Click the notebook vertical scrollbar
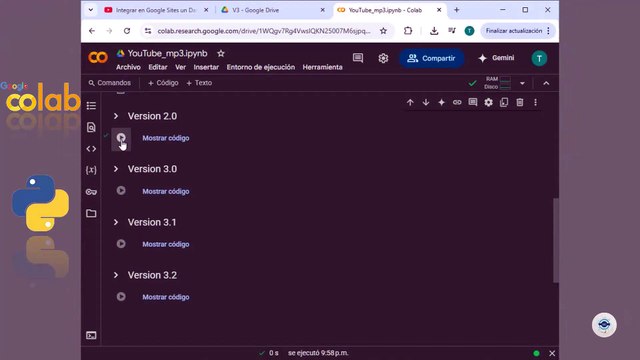This screenshot has height=360, width=640. [556, 240]
